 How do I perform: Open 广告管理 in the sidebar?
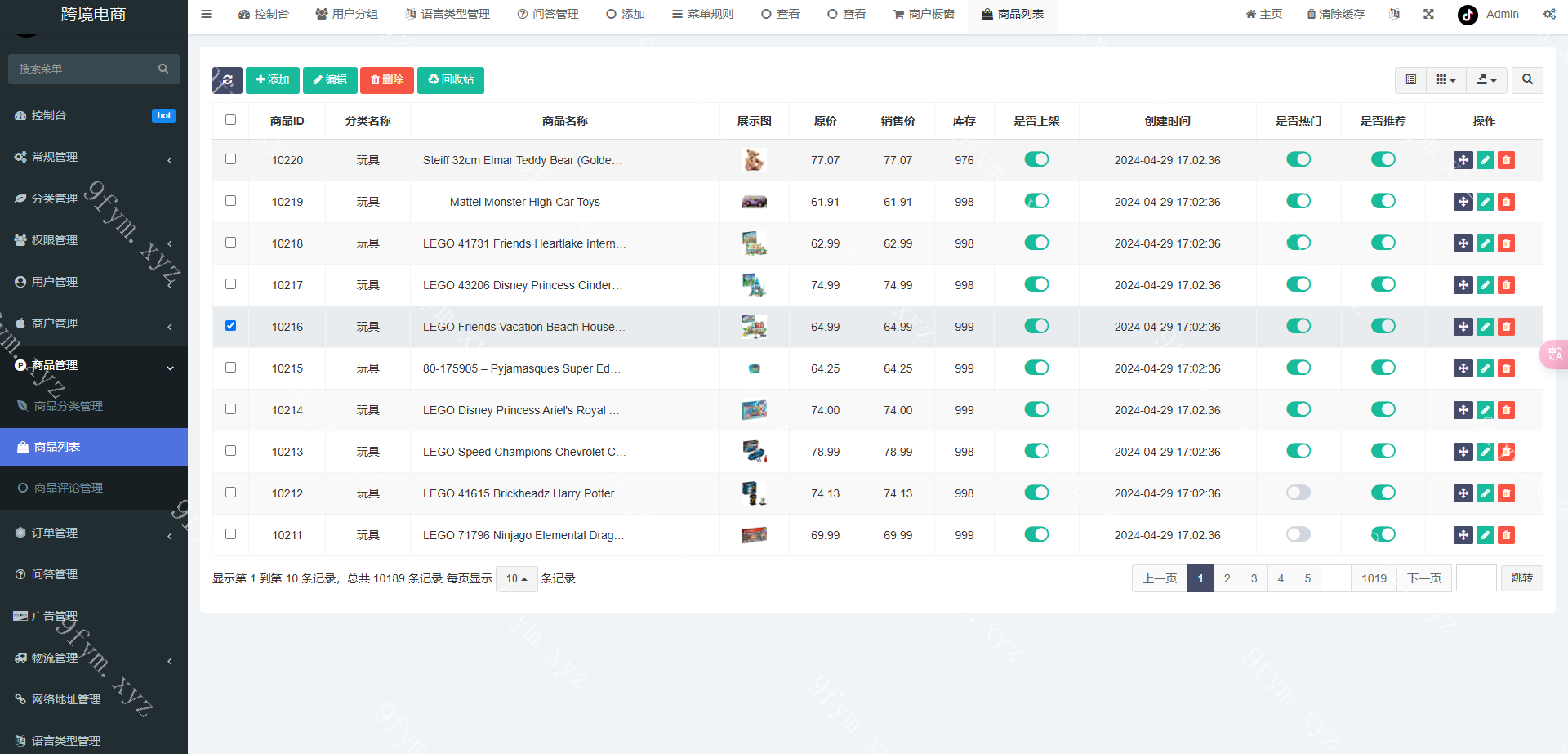(x=94, y=616)
